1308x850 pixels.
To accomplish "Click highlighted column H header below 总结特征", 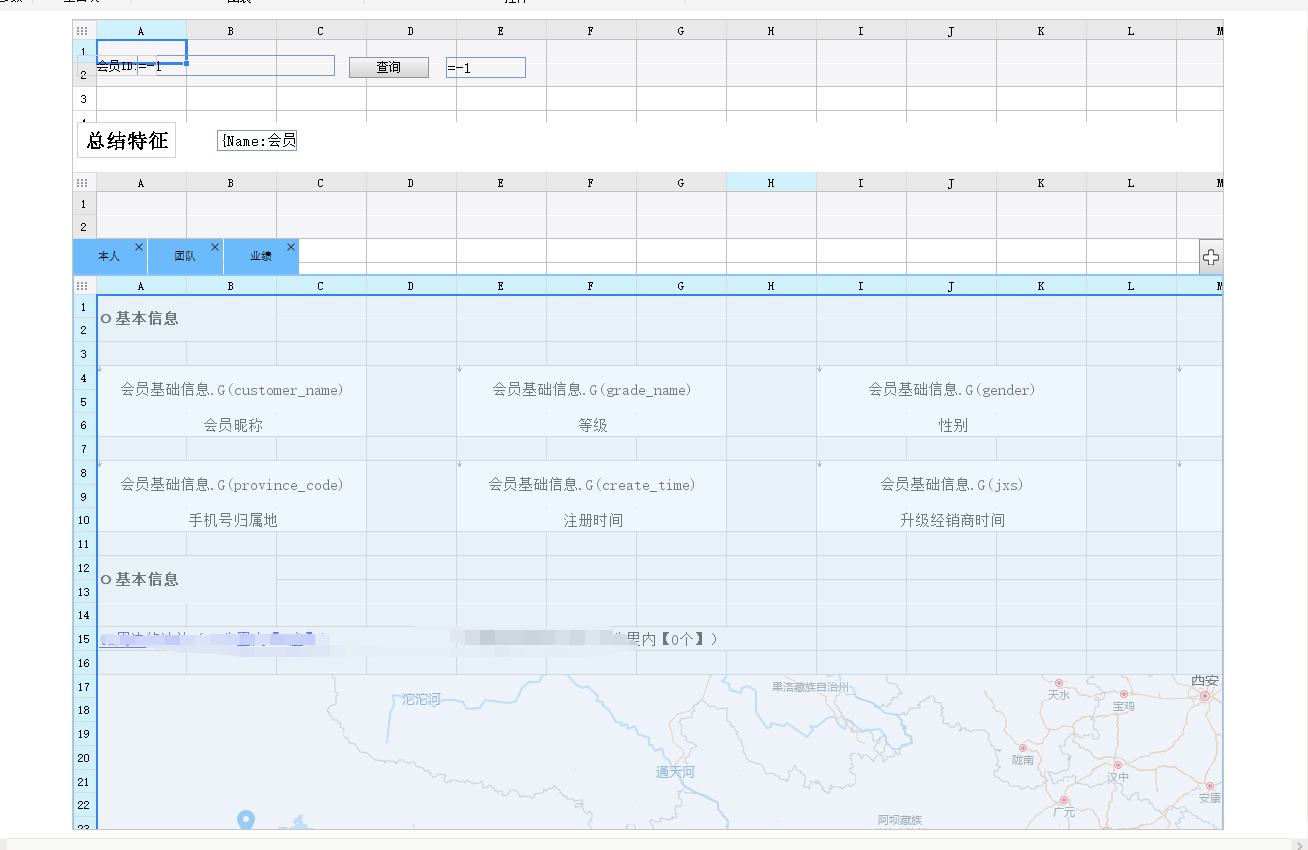I will pyautogui.click(x=771, y=183).
